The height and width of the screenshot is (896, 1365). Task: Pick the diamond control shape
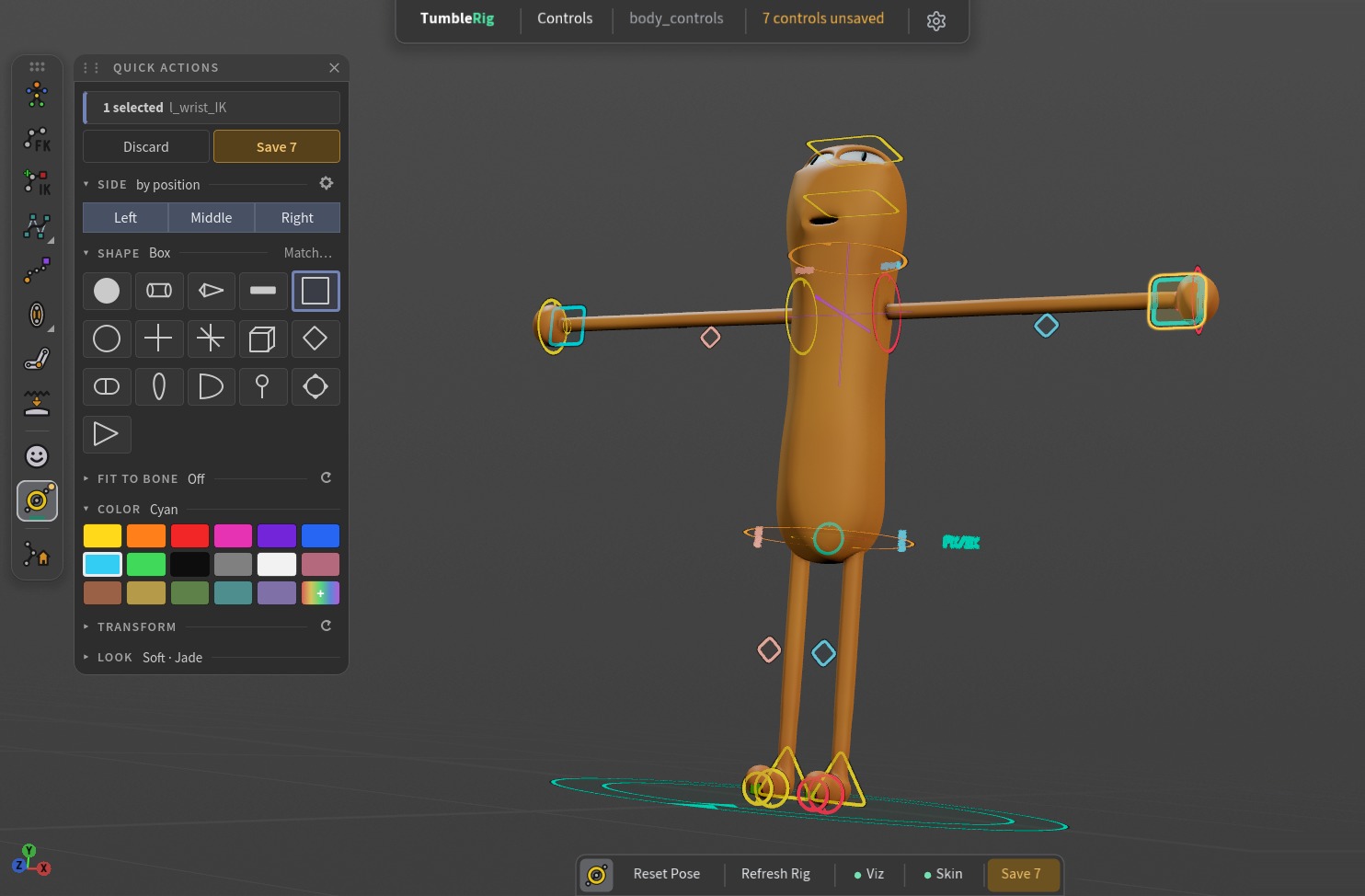point(315,339)
